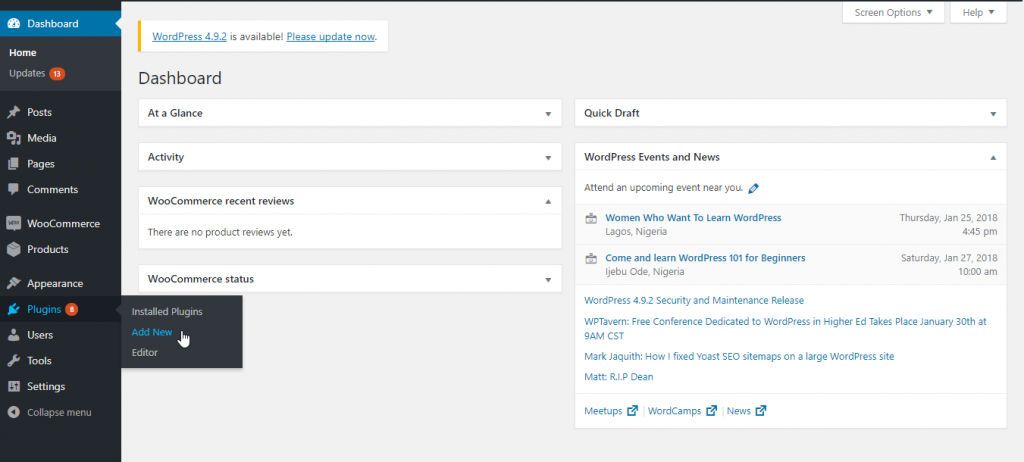Click the orange 8 badge on Plugins

(x=71, y=309)
